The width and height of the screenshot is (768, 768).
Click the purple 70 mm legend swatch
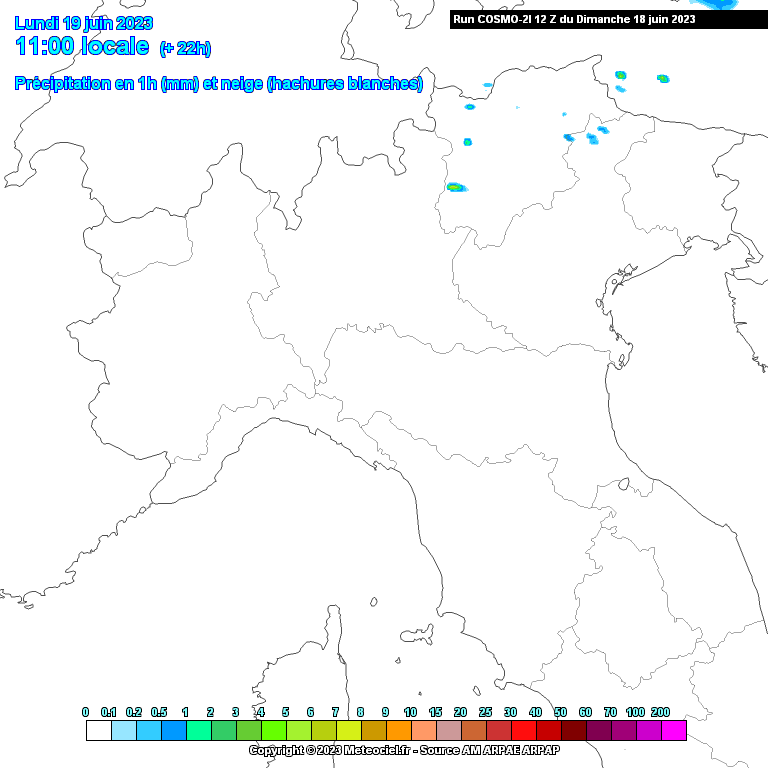pos(624,730)
